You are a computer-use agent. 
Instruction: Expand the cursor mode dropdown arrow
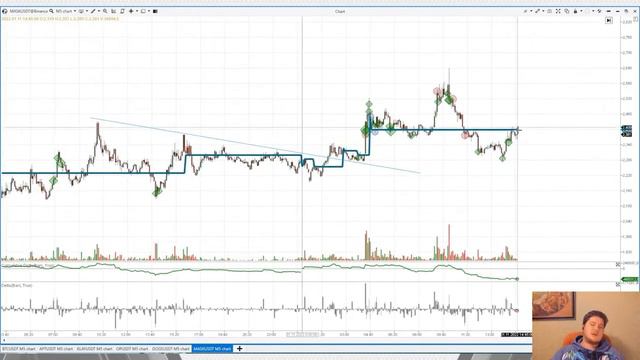pos(137,11)
